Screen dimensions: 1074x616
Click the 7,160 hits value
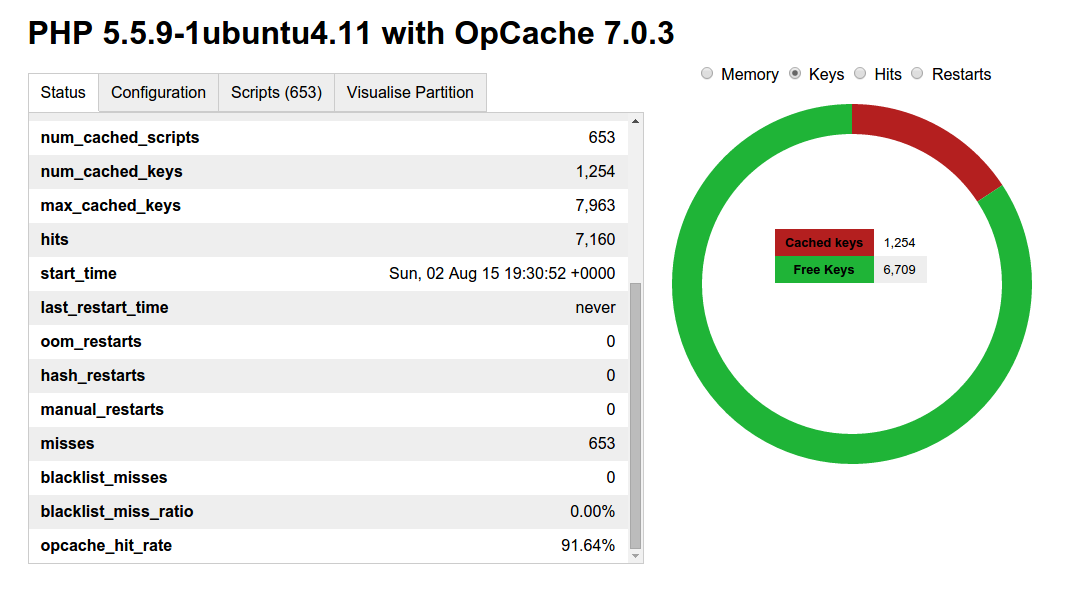[595, 240]
